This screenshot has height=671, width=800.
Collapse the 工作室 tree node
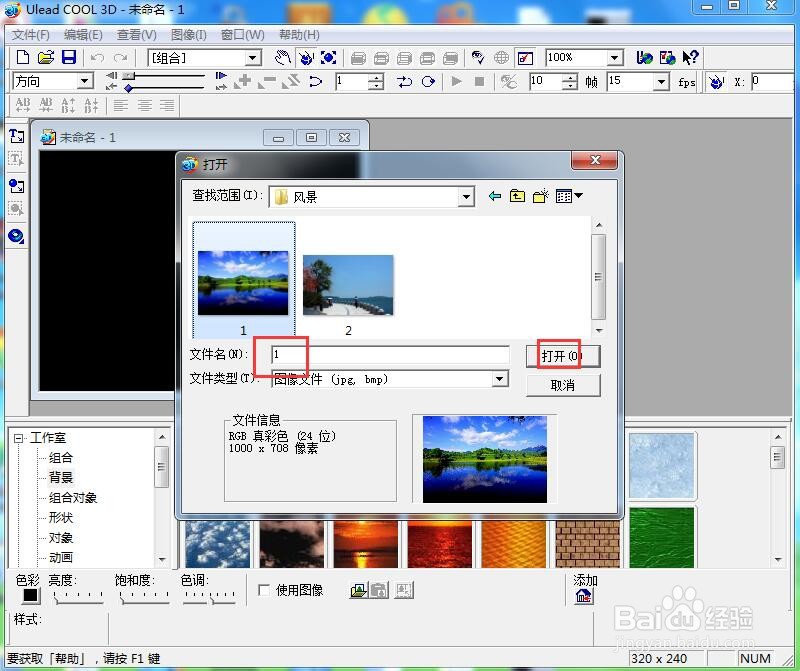(x=19, y=438)
